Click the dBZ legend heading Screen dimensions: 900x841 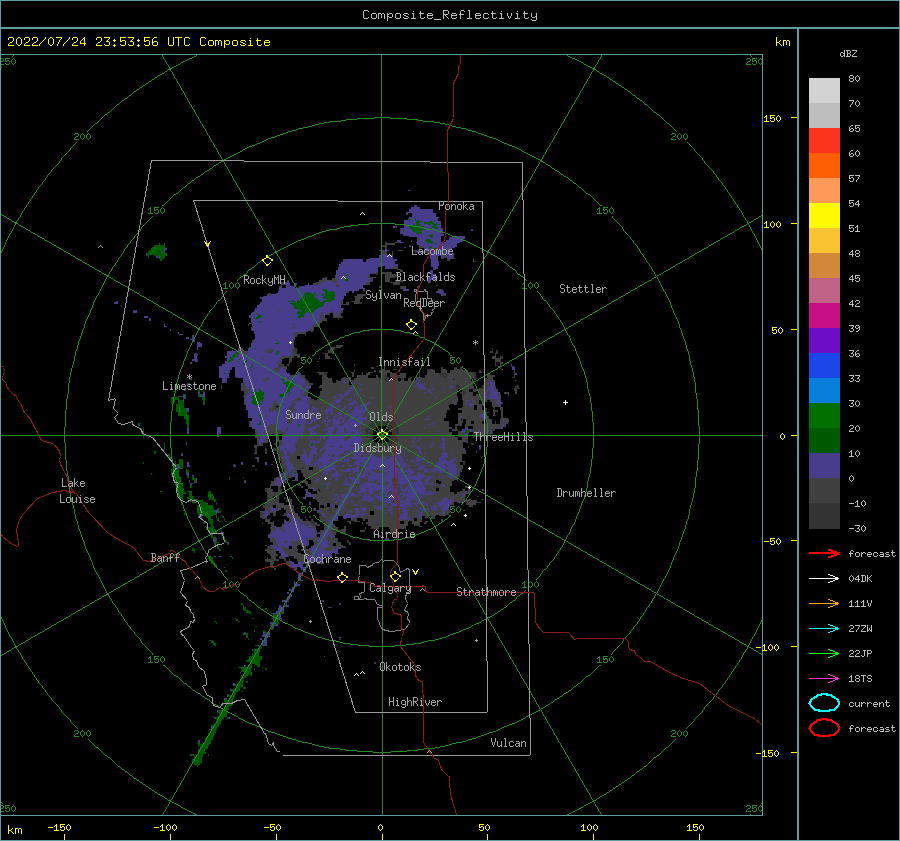[848, 54]
